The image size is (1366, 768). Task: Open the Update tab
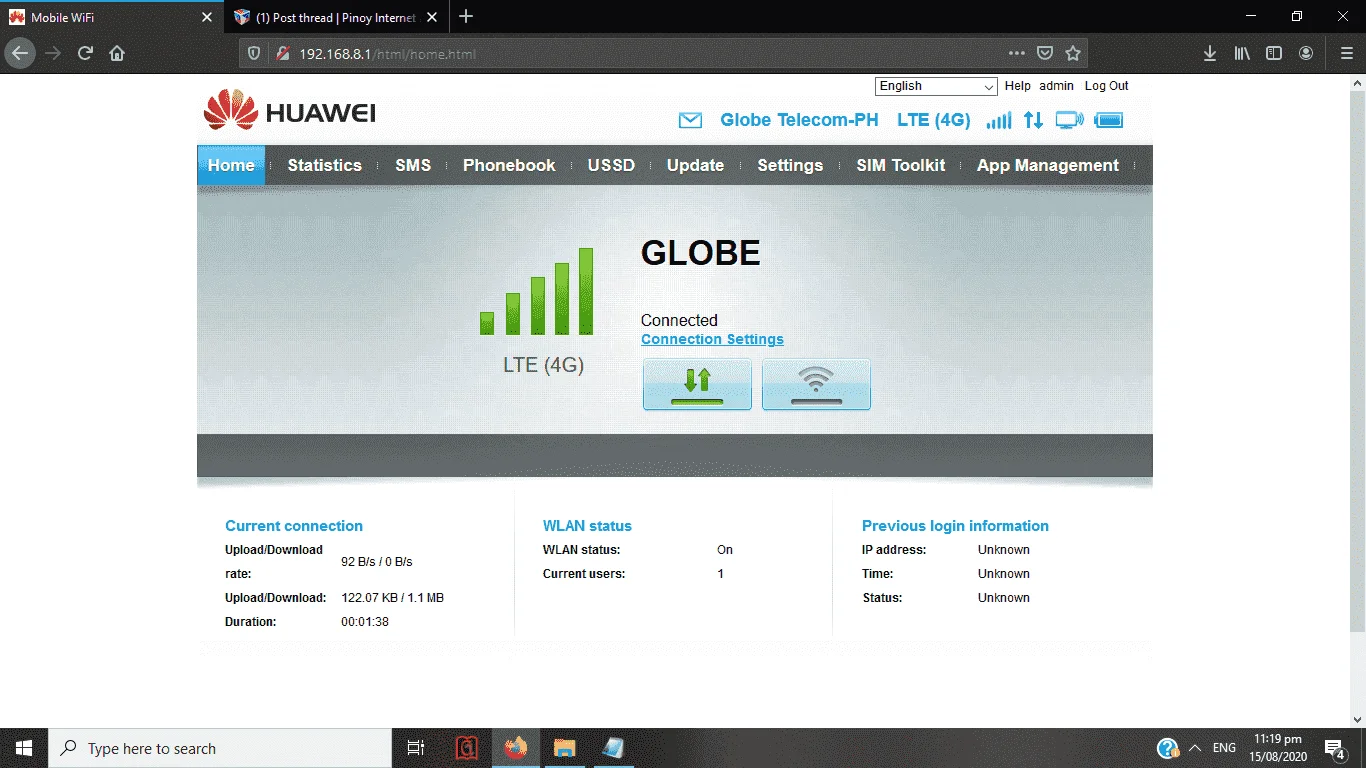(695, 165)
